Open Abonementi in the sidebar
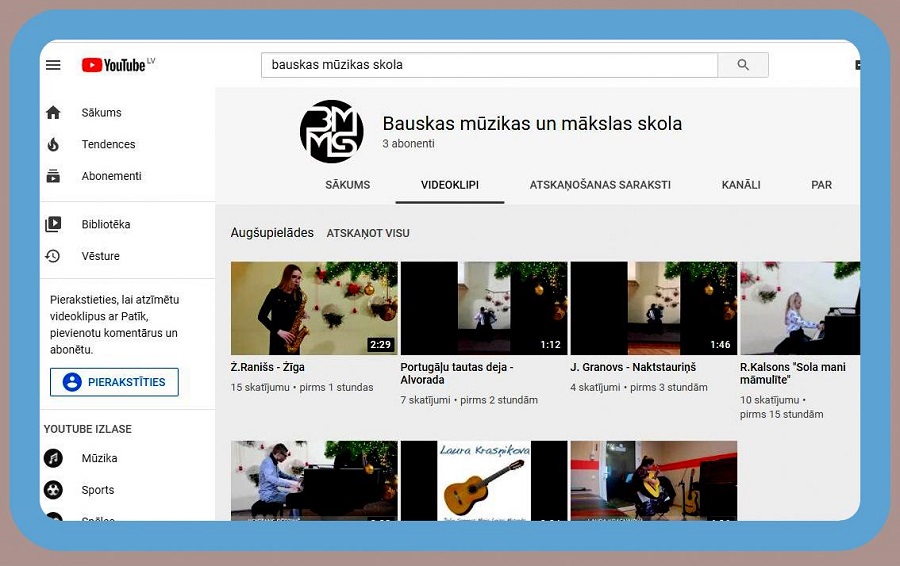This screenshot has width=900, height=566. [111, 176]
